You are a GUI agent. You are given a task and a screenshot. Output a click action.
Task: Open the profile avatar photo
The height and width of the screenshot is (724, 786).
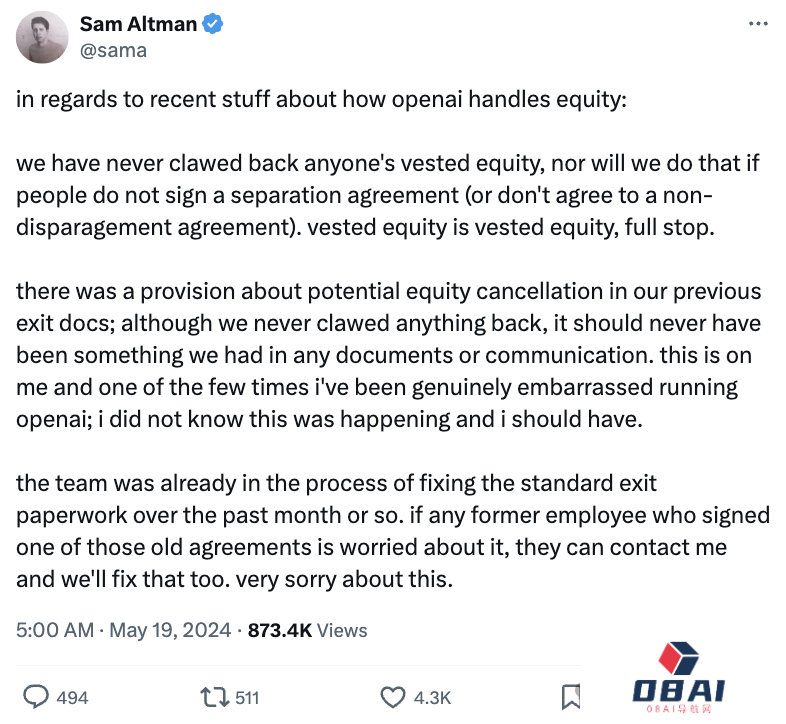point(42,37)
